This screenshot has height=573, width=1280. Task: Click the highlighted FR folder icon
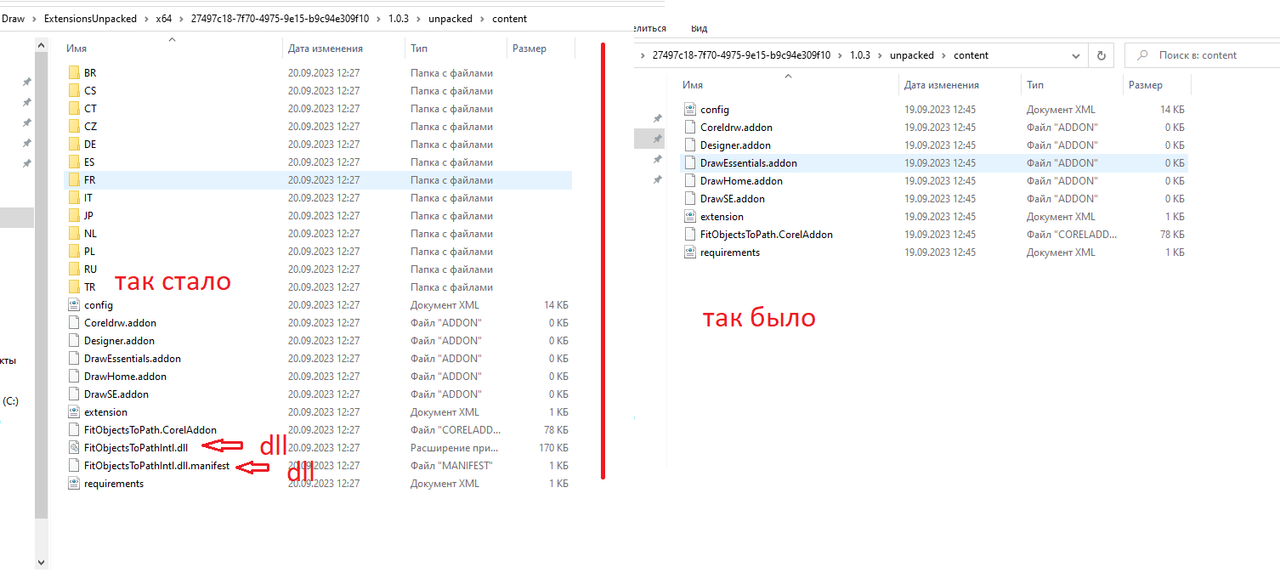[x=74, y=180]
